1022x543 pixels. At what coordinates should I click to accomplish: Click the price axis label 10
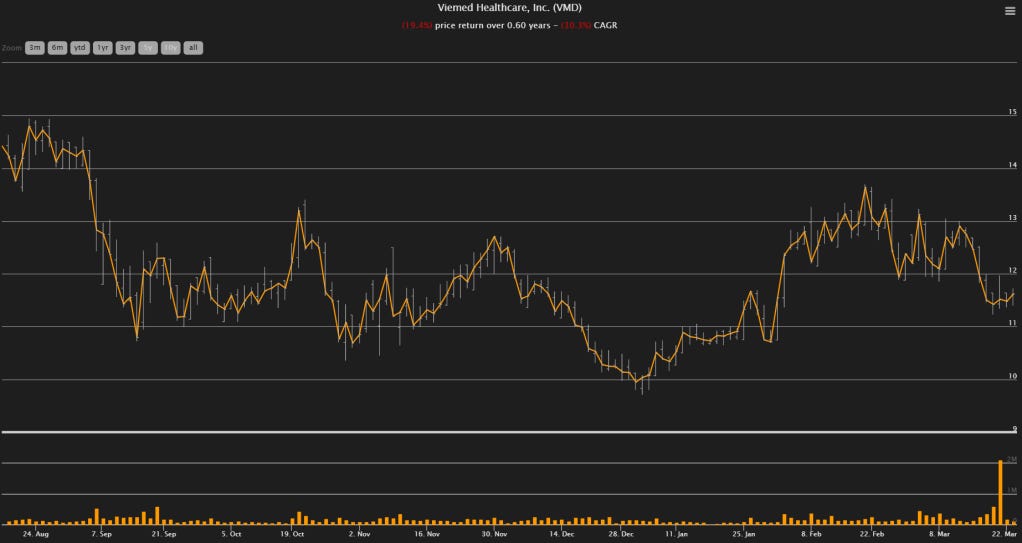tap(1012, 376)
